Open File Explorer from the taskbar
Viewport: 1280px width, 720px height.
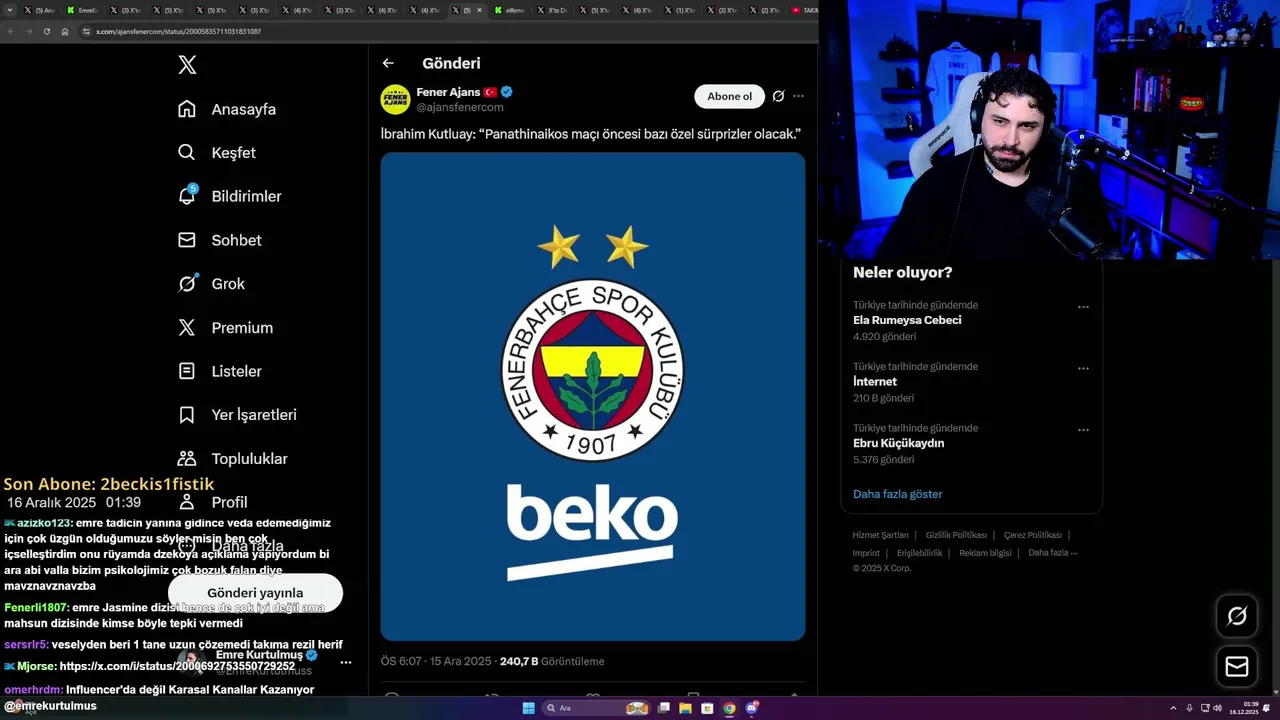pos(685,708)
